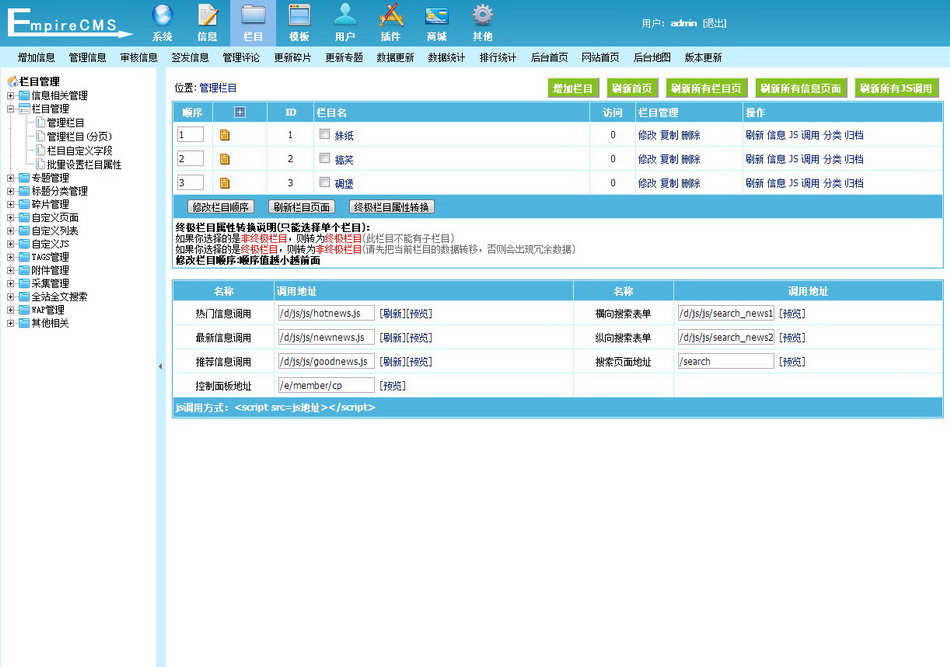Go to 后台首页 in the submenu
Viewport: 950px width, 667px height.
(550, 58)
